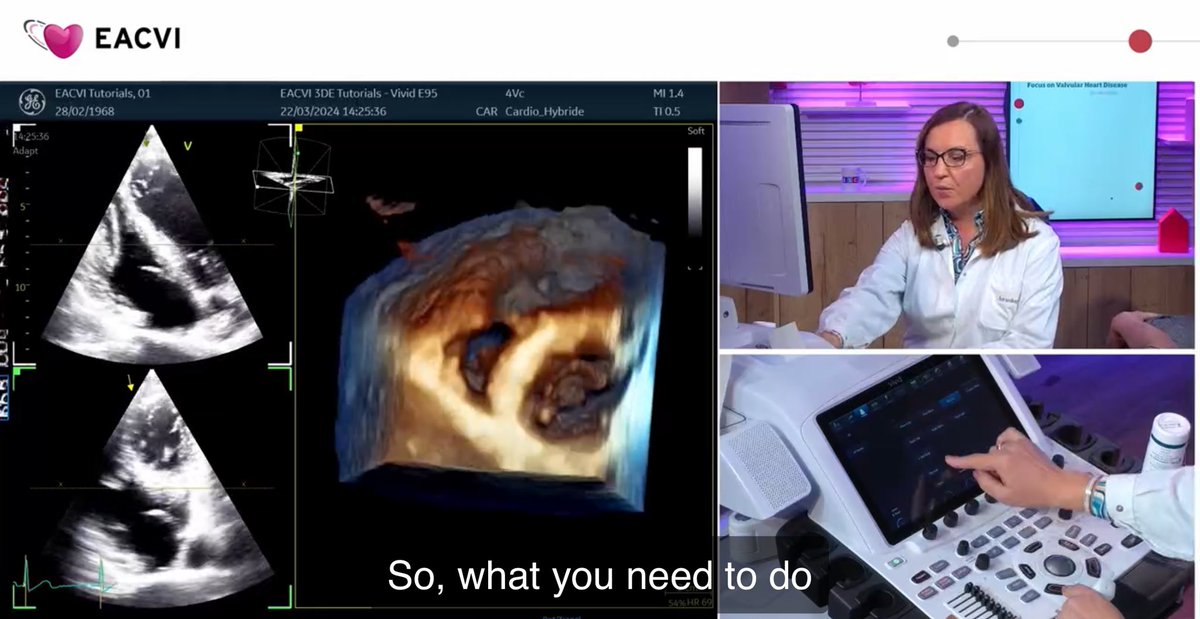
Task: Click the subtitle "So, what you need to do"
Action: (x=599, y=575)
